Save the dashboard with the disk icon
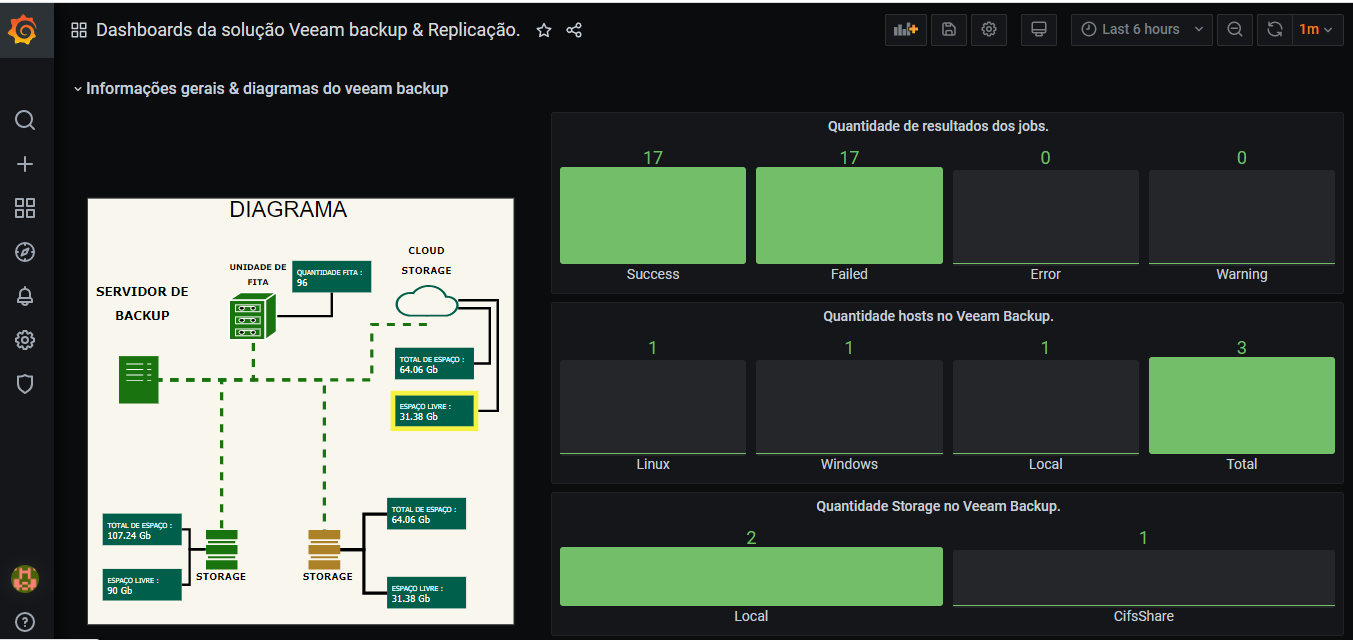The height and width of the screenshot is (640, 1353). coord(949,30)
